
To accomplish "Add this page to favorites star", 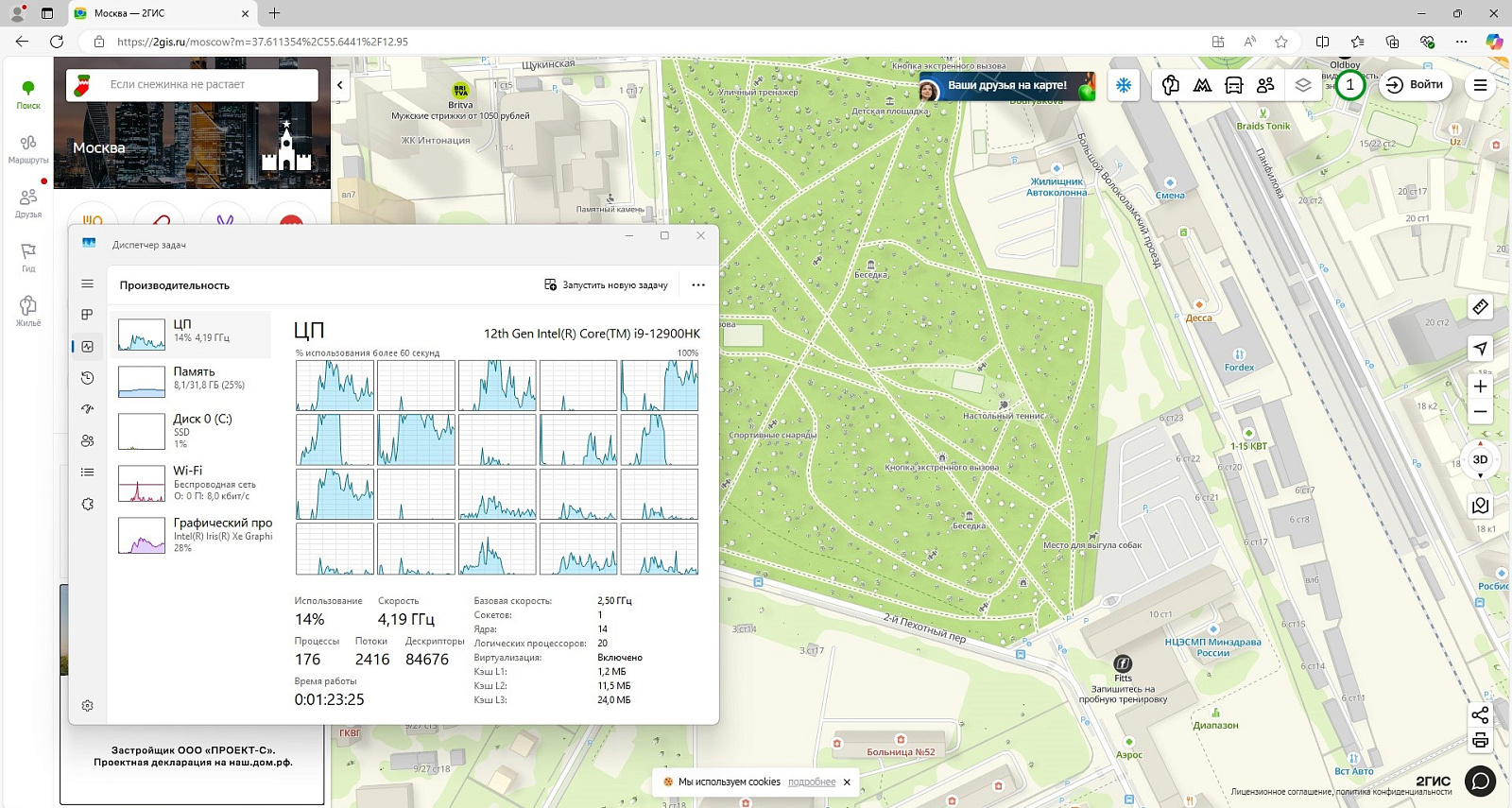I will [1281, 42].
